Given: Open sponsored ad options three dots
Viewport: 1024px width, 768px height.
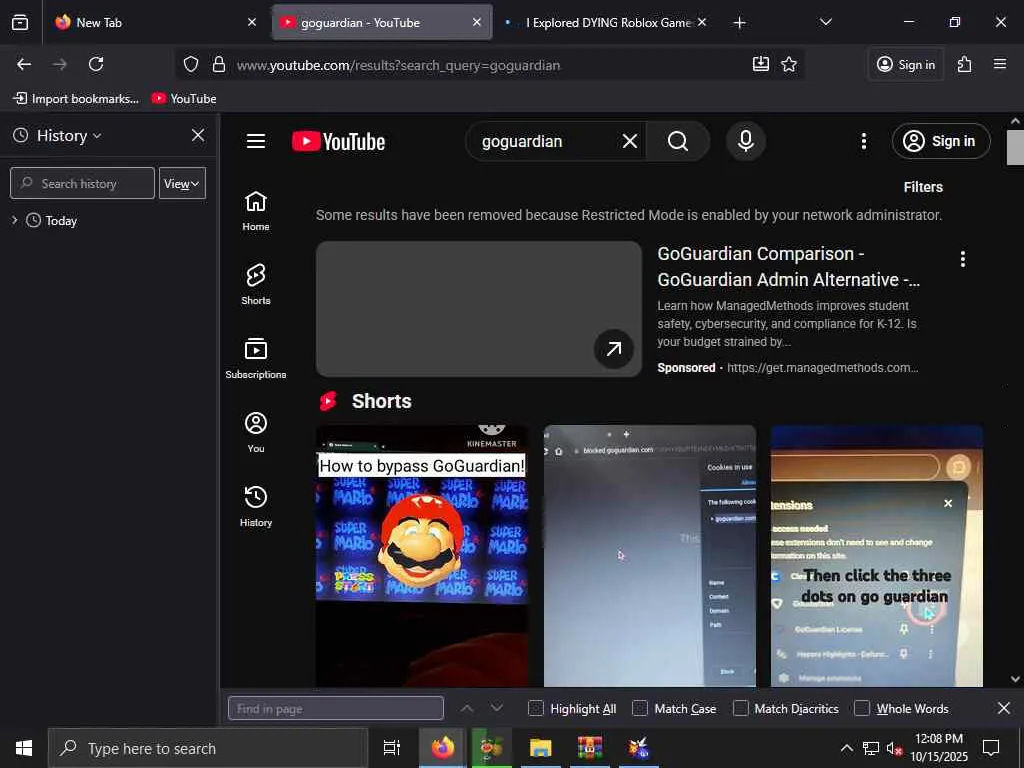Looking at the screenshot, I should click(963, 259).
